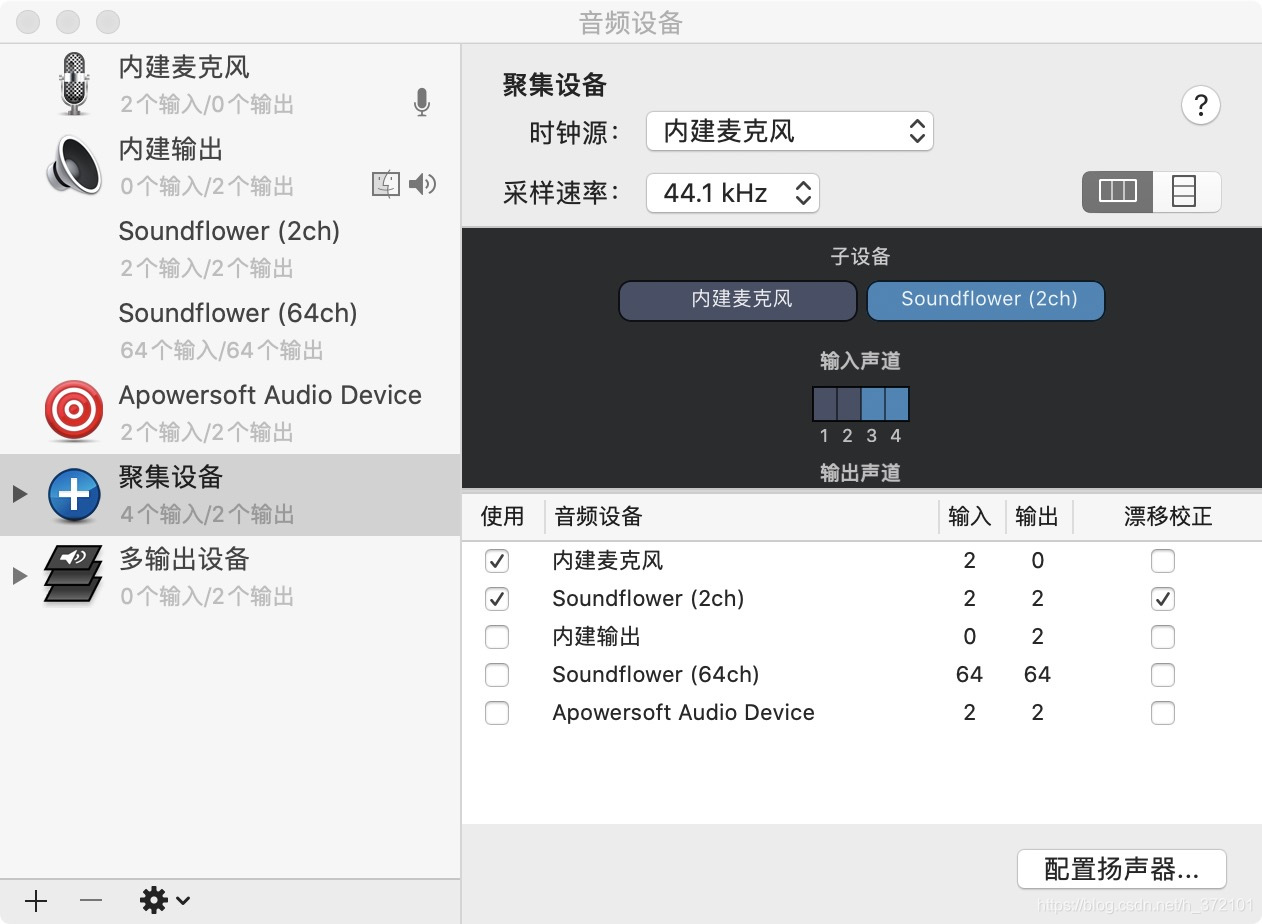Select Soundflower (2ch) in device sidebar
The width and height of the screenshot is (1262, 924).
tap(230, 248)
